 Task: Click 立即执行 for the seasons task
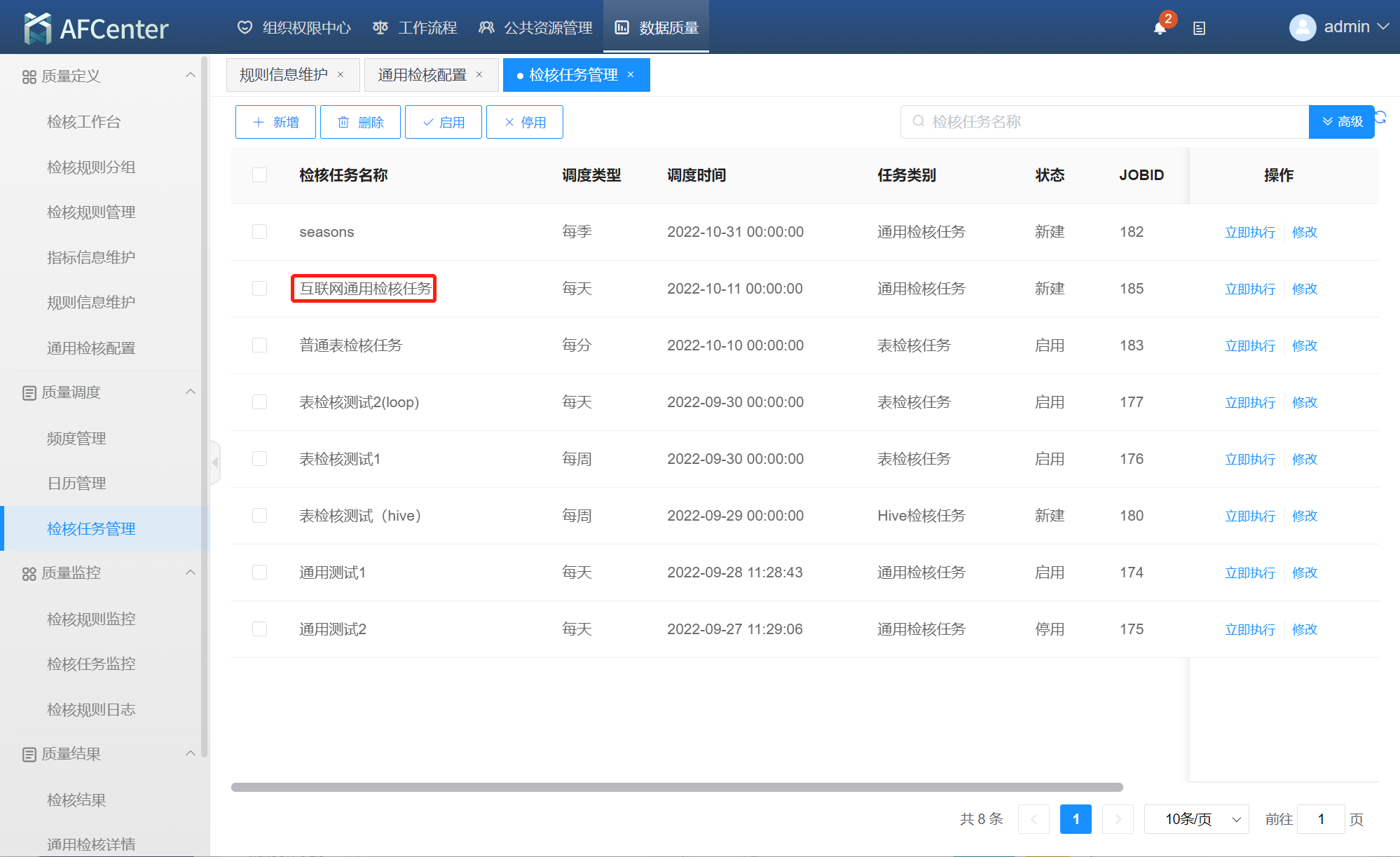coord(1249,232)
